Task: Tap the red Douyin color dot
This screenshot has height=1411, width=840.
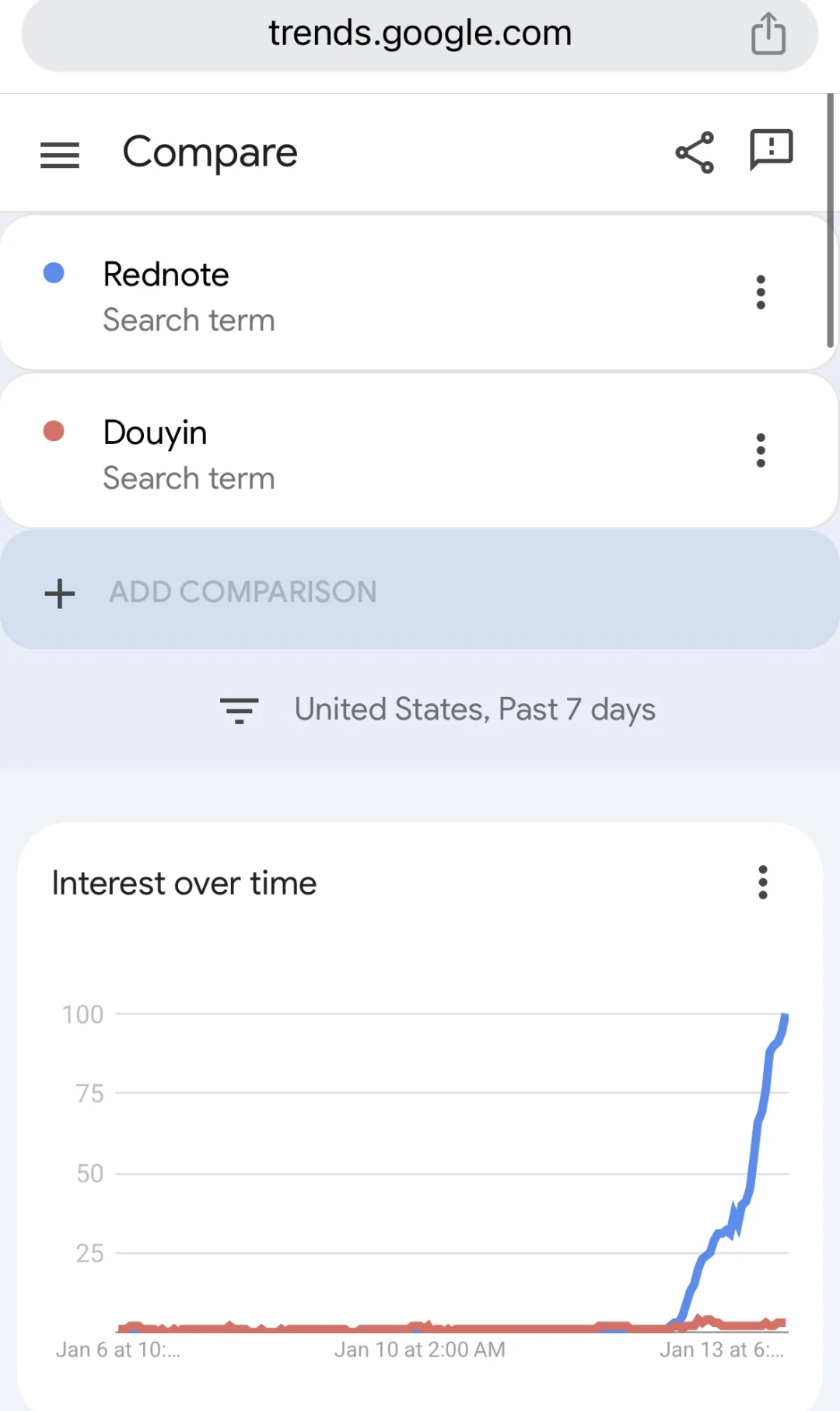Action: (54, 431)
